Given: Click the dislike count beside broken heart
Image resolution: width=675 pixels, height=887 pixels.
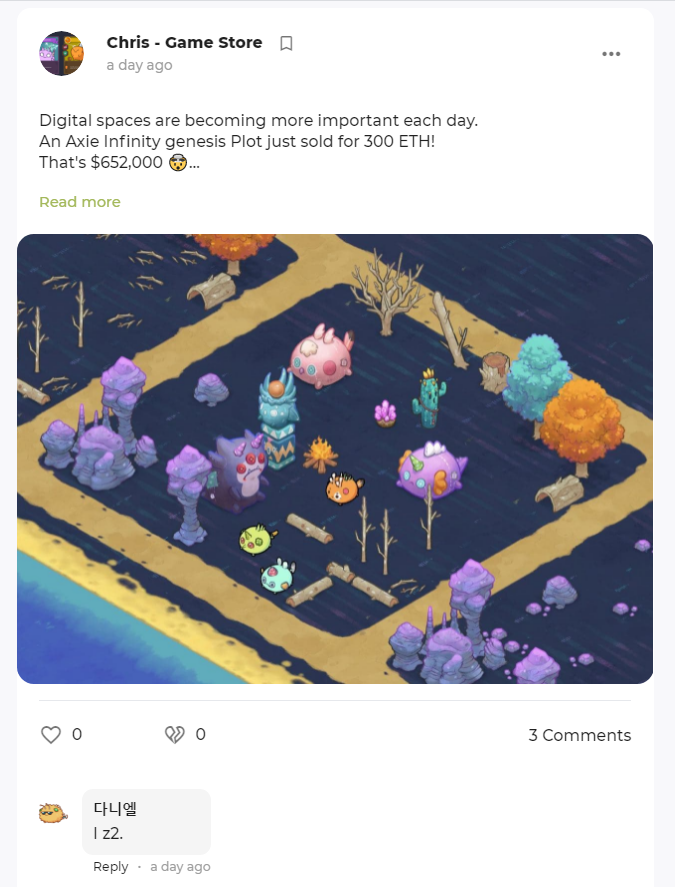Looking at the screenshot, I should (x=200, y=734).
